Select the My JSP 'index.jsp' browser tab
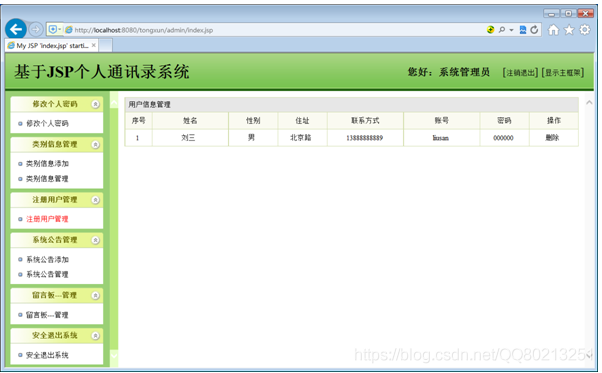The image size is (602, 373). tap(52, 46)
